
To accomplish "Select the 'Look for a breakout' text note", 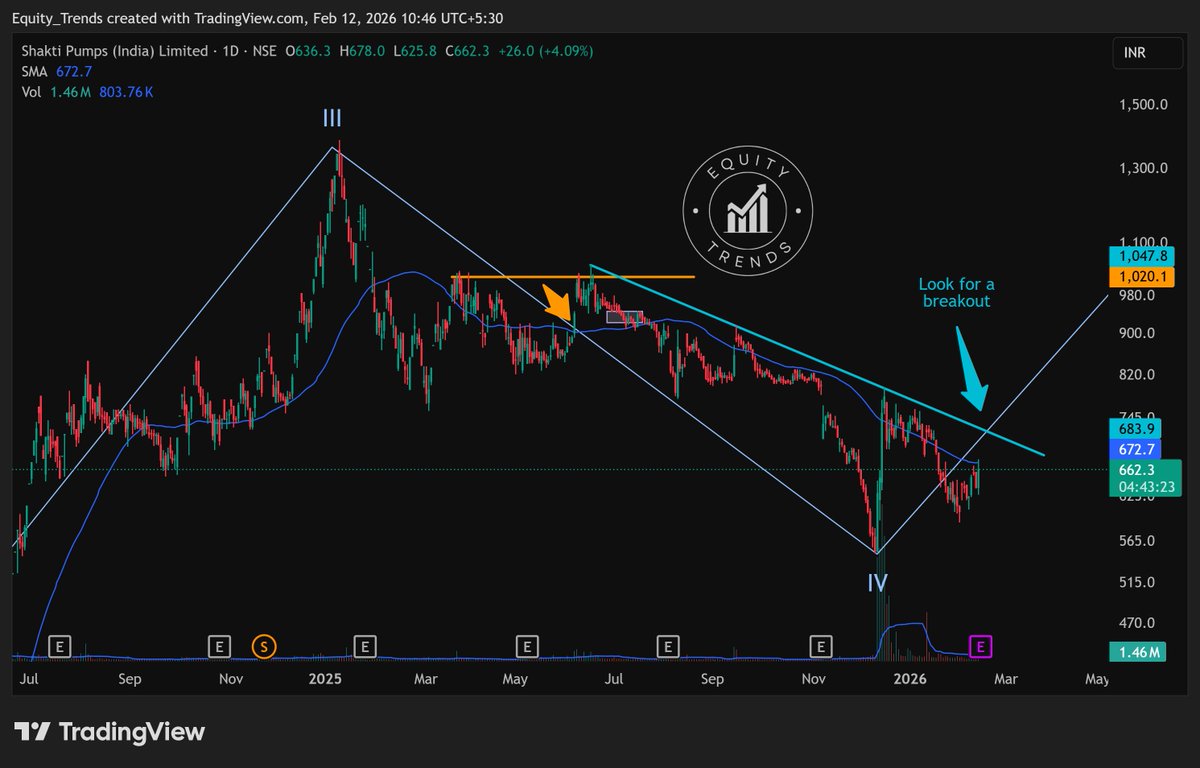I will coord(957,292).
